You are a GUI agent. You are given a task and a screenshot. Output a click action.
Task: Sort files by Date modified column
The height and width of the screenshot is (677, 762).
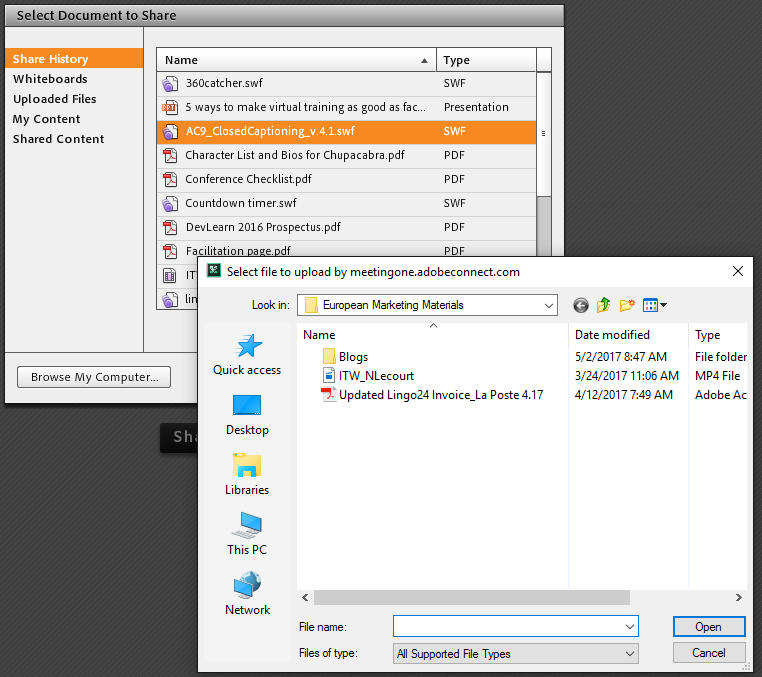click(x=628, y=335)
